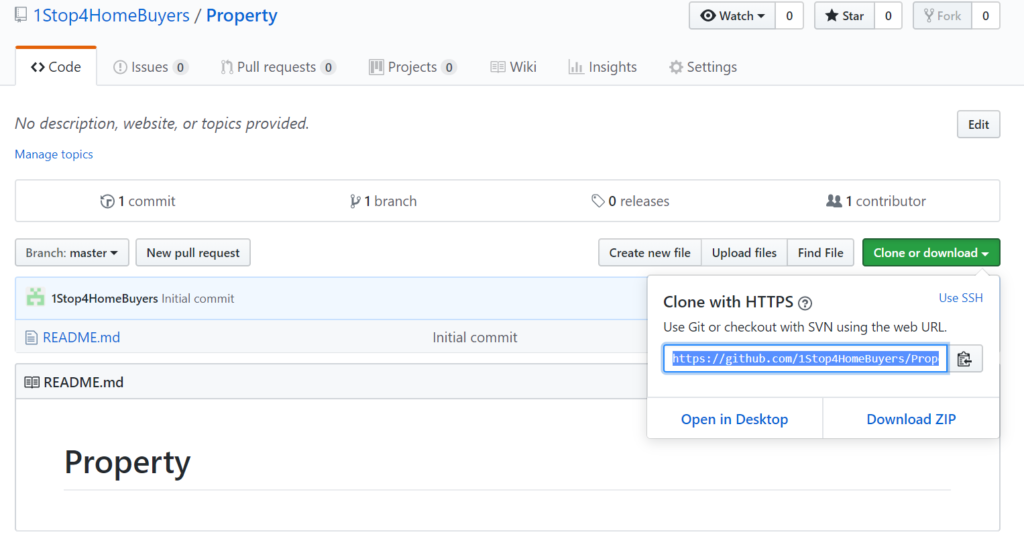Image resolution: width=1024 pixels, height=549 pixels.
Task: View the 1 commit history link
Action: (x=138, y=201)
